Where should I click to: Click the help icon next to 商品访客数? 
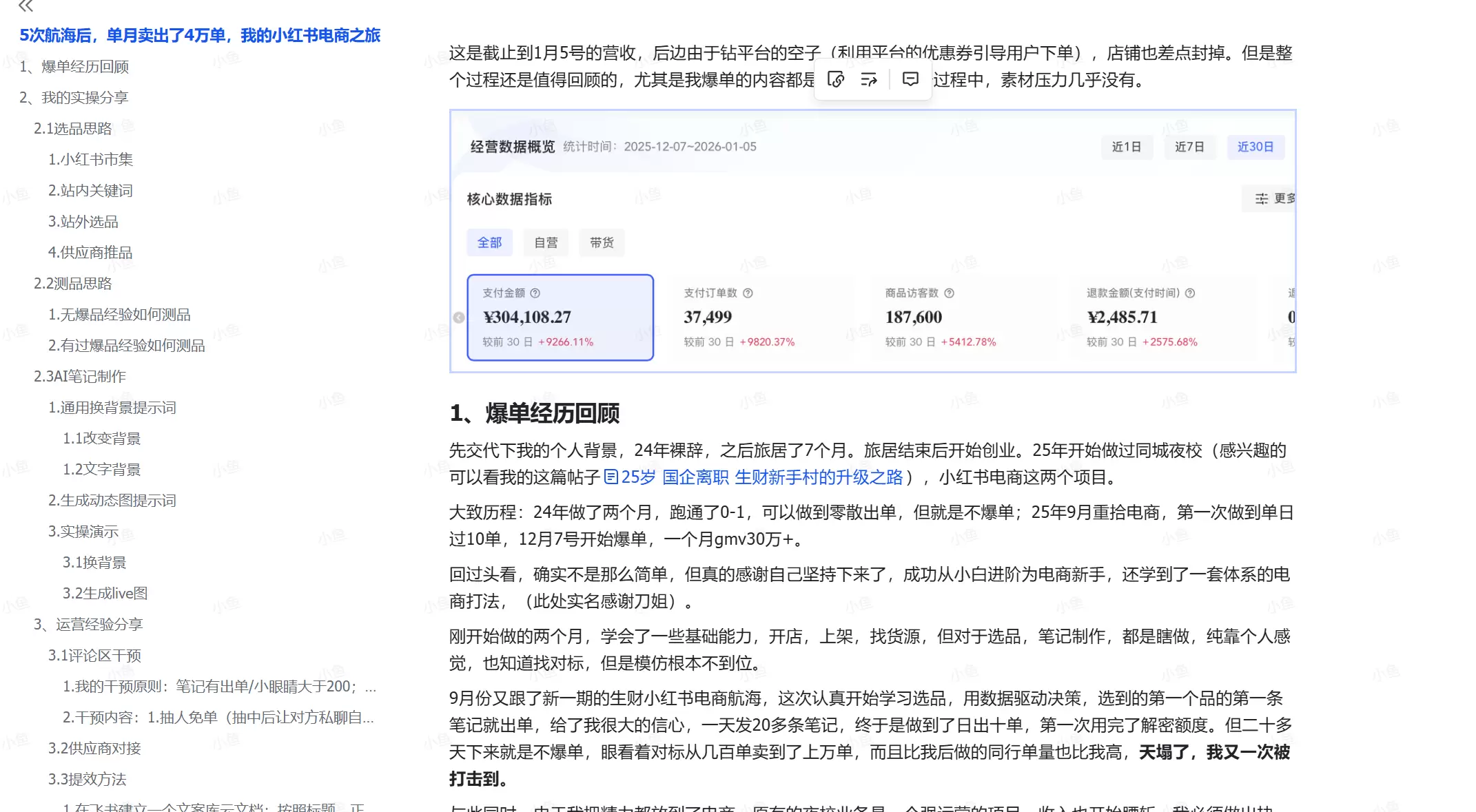point(949,292)
